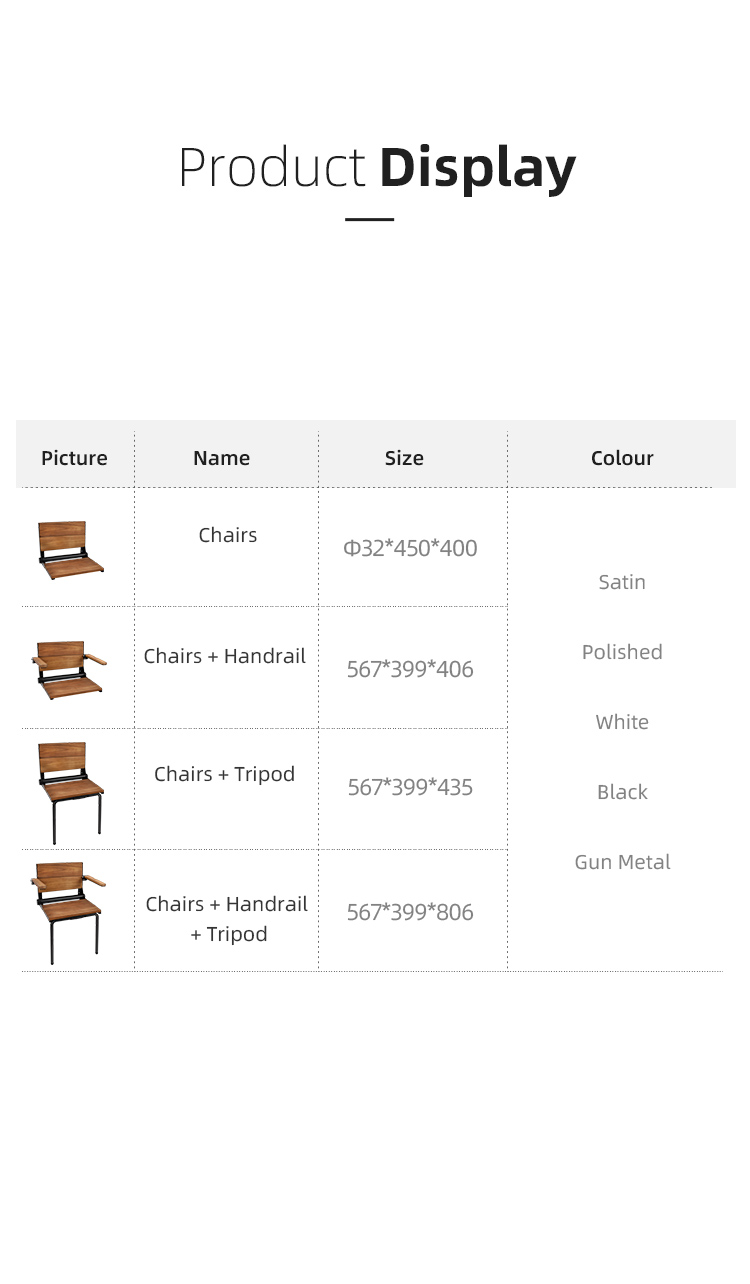
Task: Click the Φ32*450*400 size value
Action: [410, 548]
